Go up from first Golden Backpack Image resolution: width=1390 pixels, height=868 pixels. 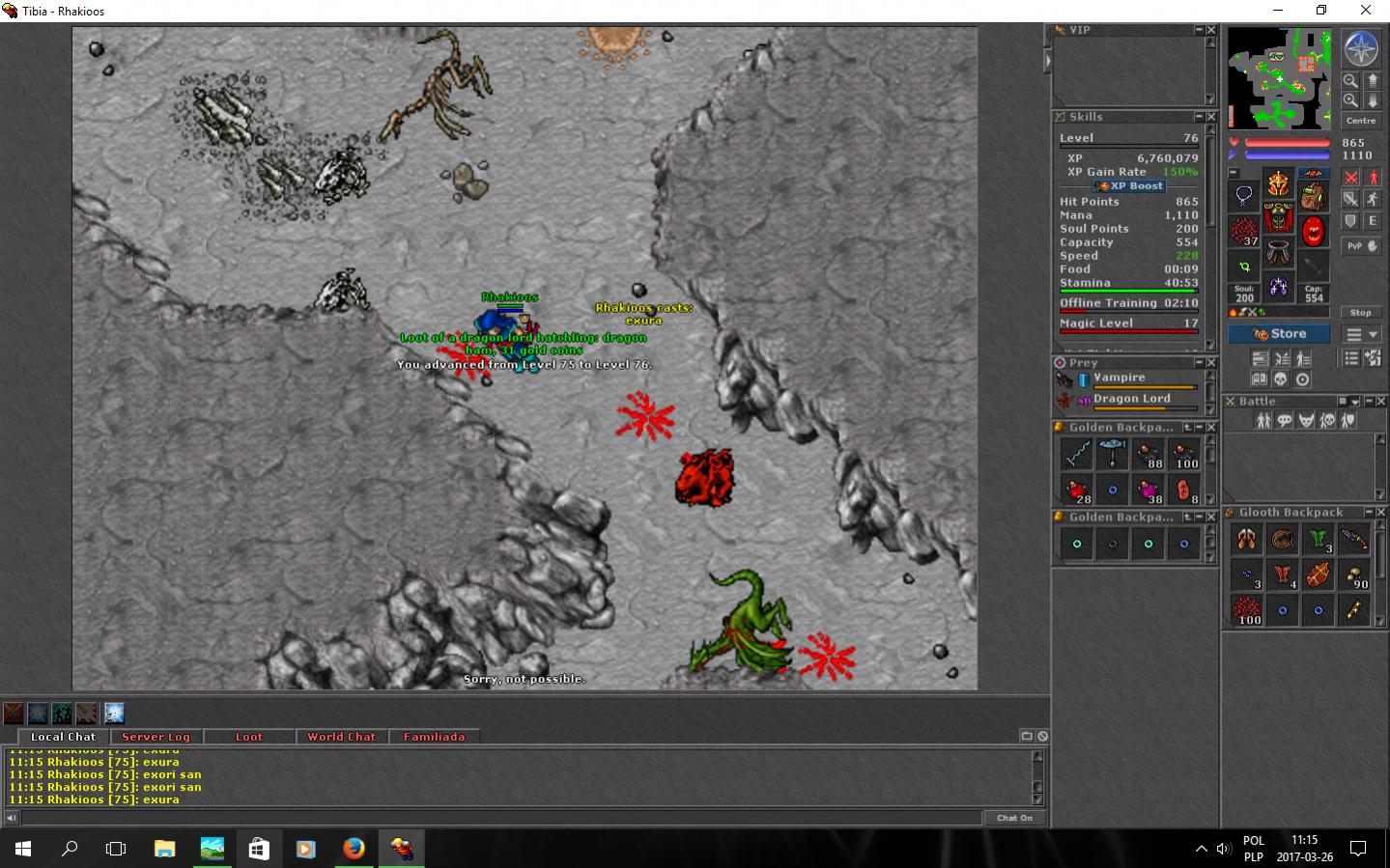pos(1187,427)
